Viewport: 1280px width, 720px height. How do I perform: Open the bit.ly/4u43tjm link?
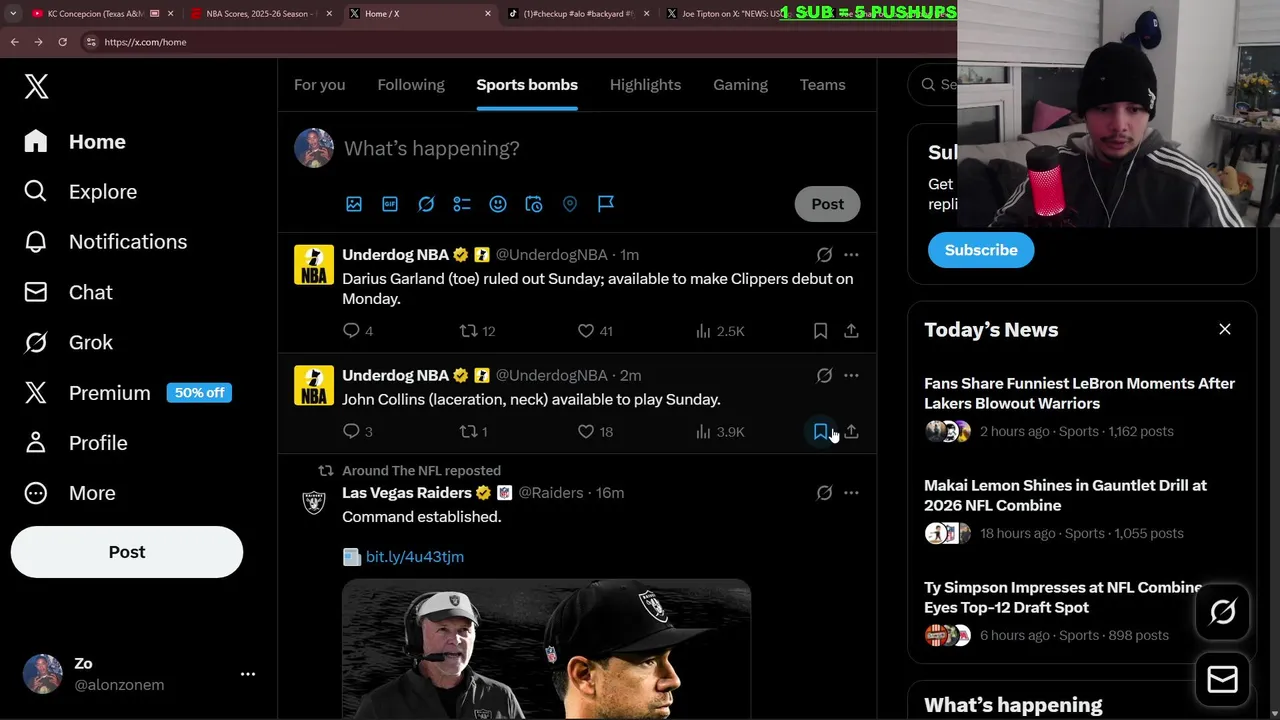(415, 557)
